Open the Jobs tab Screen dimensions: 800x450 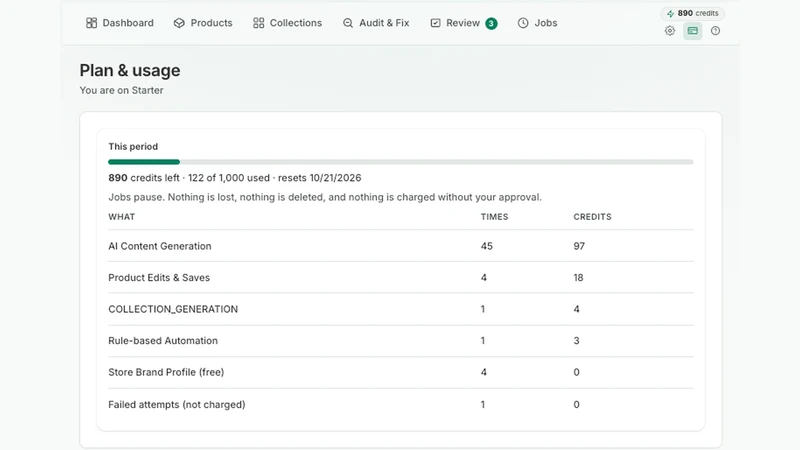[x=537, y=23]
